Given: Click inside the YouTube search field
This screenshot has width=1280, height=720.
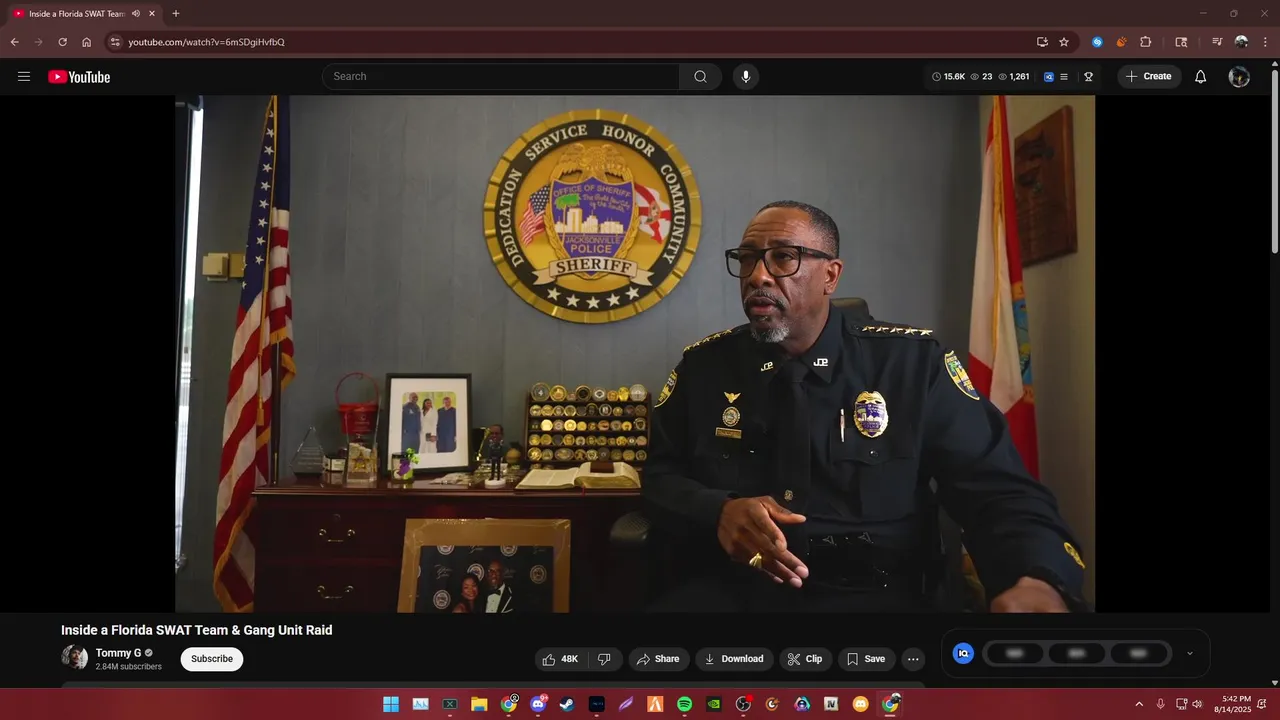Looking at the screenshot, I should [x=500, y=77].
